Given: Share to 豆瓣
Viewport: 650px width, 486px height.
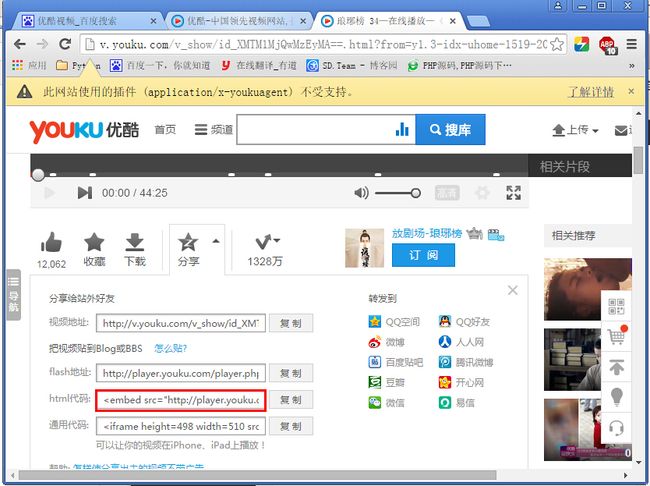Looking at the screenshot, I should pyautogui.click(x=386, y=382).
